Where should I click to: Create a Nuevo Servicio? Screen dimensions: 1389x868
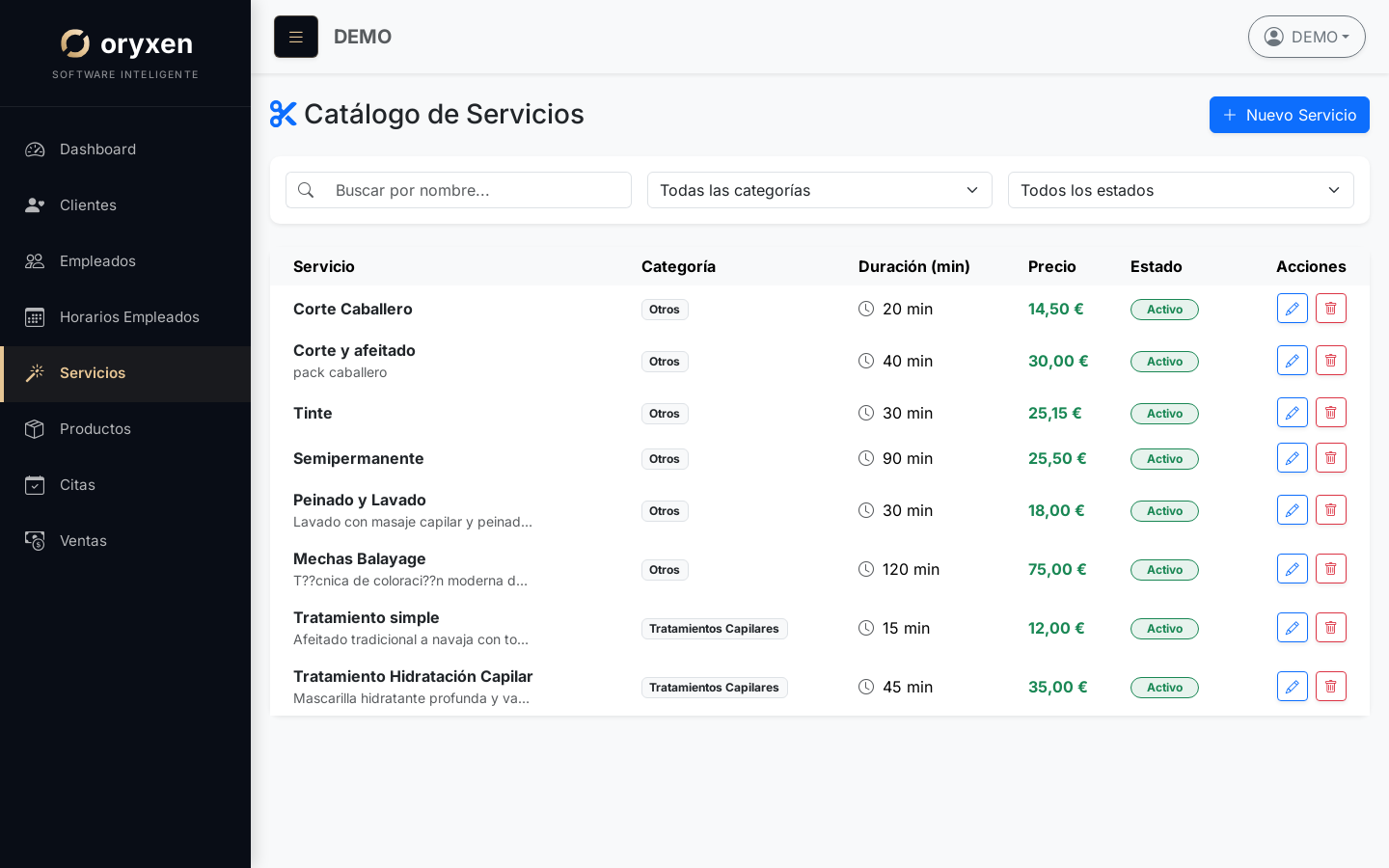tap(1290, 115)
